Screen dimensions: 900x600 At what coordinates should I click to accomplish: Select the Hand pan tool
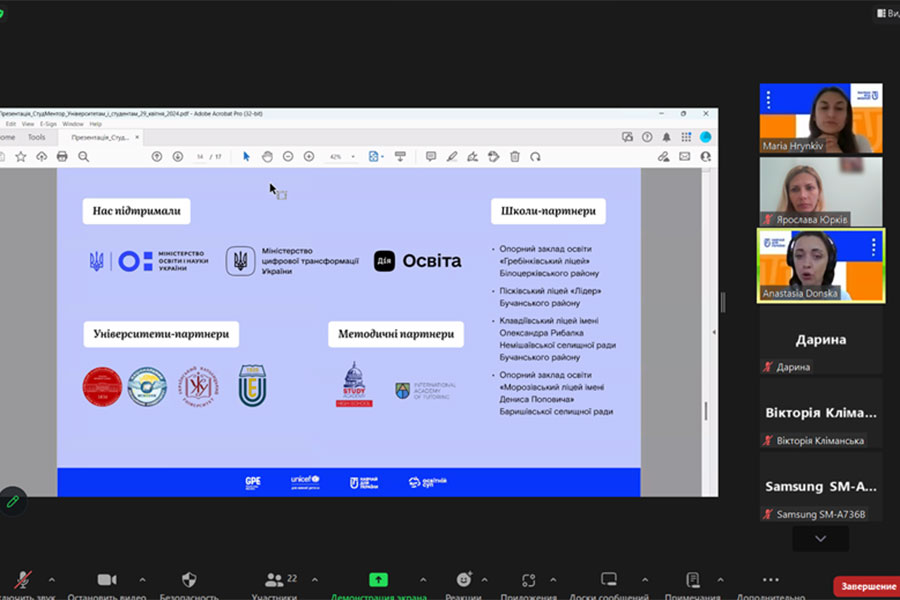pos(267,156)
